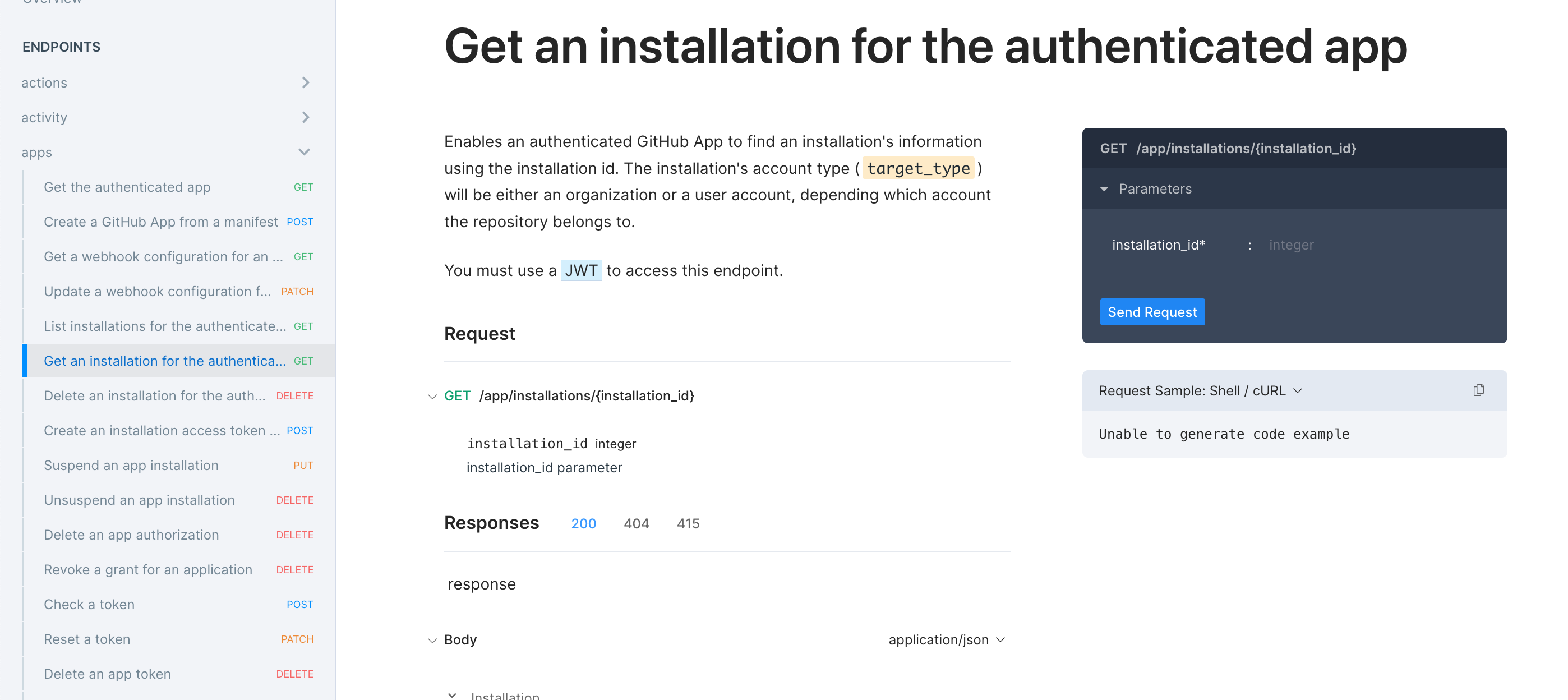Collapse the response Body section
Image resolution: width=1568 pixels, height=700 pixels.
pyautogui.click(x=432, y=640)
